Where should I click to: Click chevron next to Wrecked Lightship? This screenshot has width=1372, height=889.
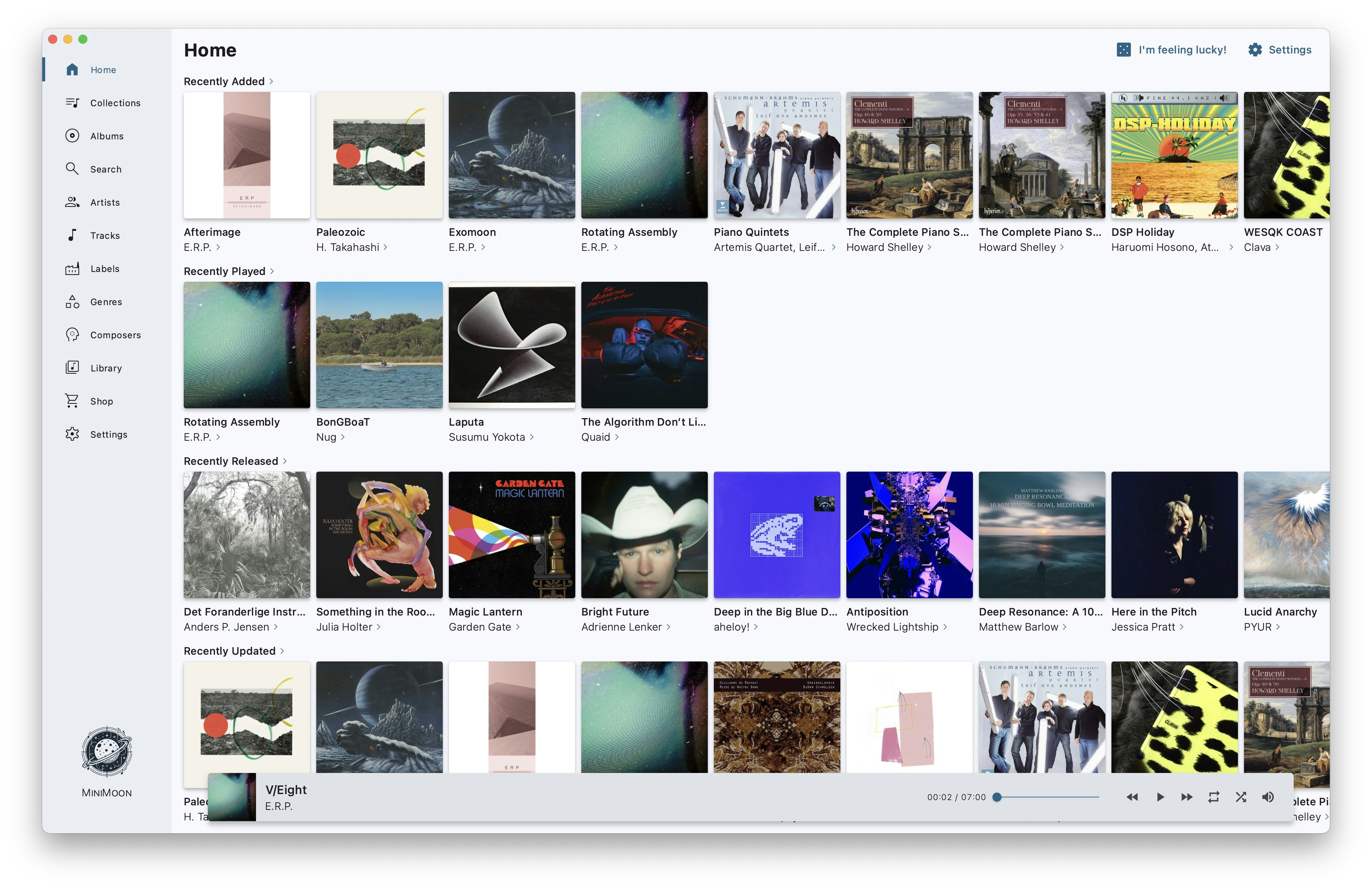click(945, 627)
